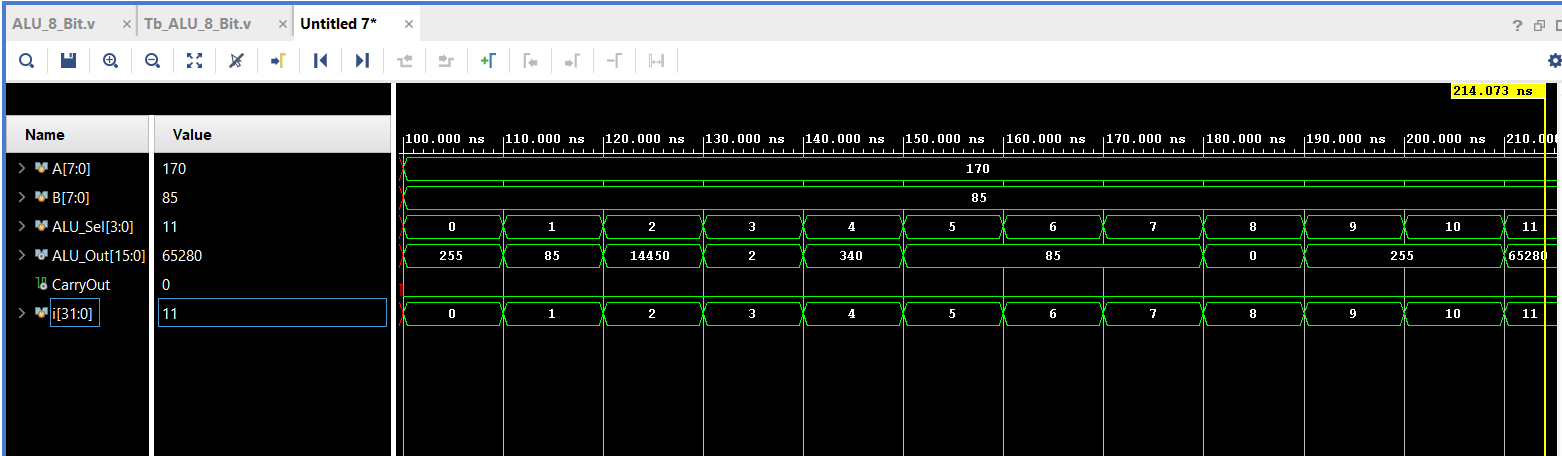Click the Zoom Fit icon
The height and width of the screenshot is (456, 1562).
[x=195, y=61]
